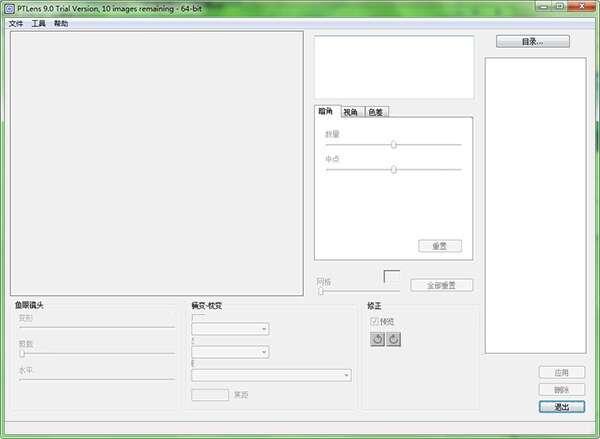Rotate image counter-clockwise using left rotate icon
The width and height of the screenshot is (600, 439).
tap(377, 339)
